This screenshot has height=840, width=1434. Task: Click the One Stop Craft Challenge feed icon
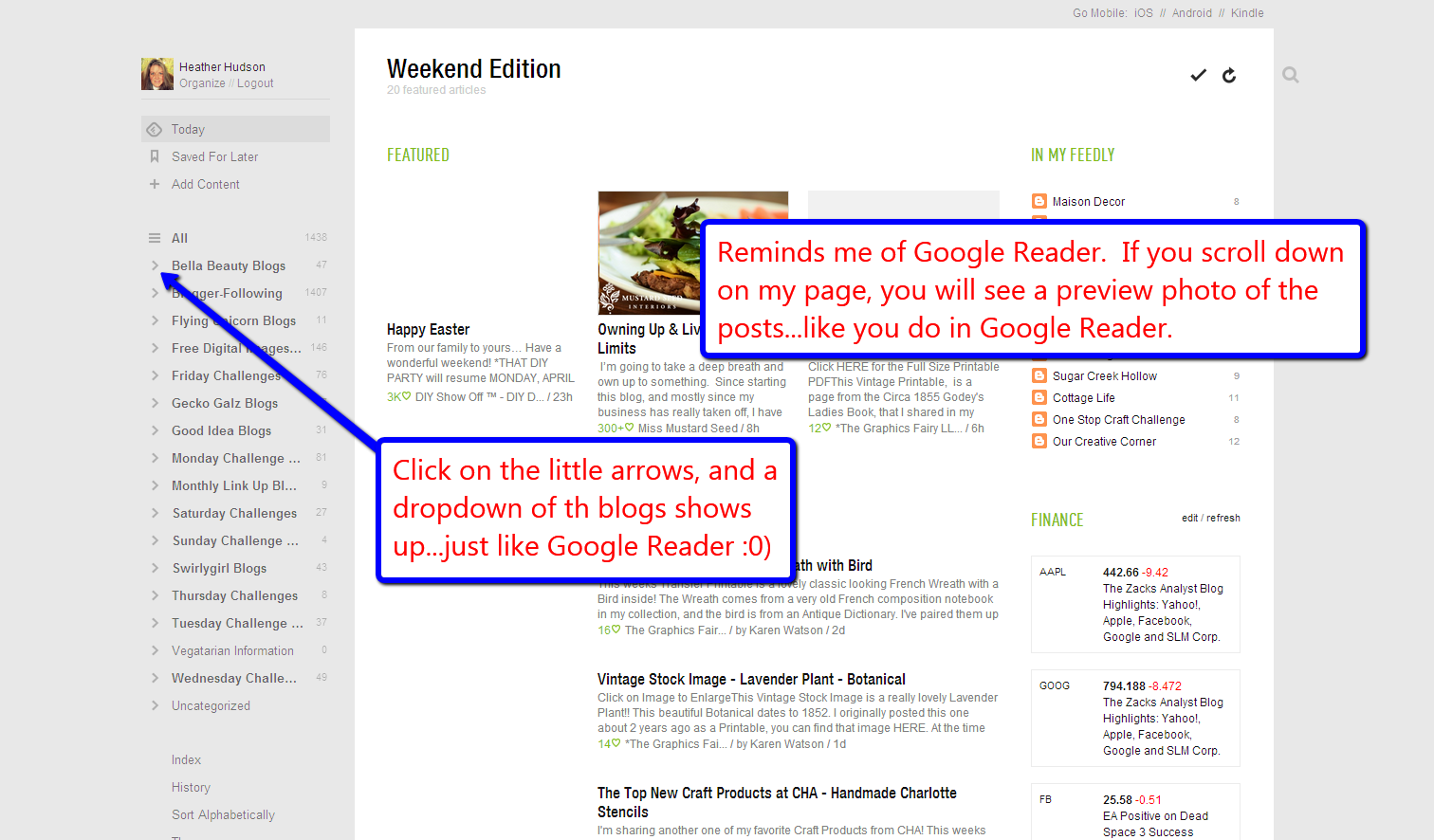click(x=1039, y=419)
